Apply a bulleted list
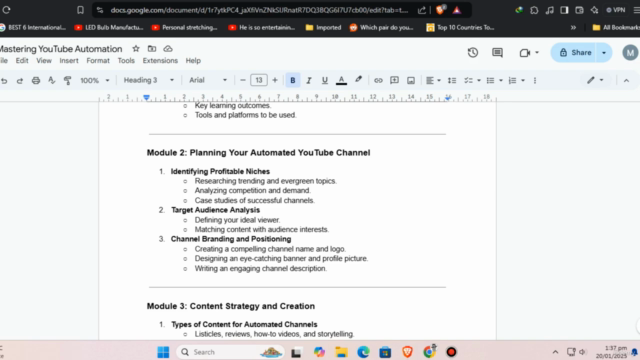Image resolution: width=640 pixels, height=360 pixels. (x=490, y=80)
